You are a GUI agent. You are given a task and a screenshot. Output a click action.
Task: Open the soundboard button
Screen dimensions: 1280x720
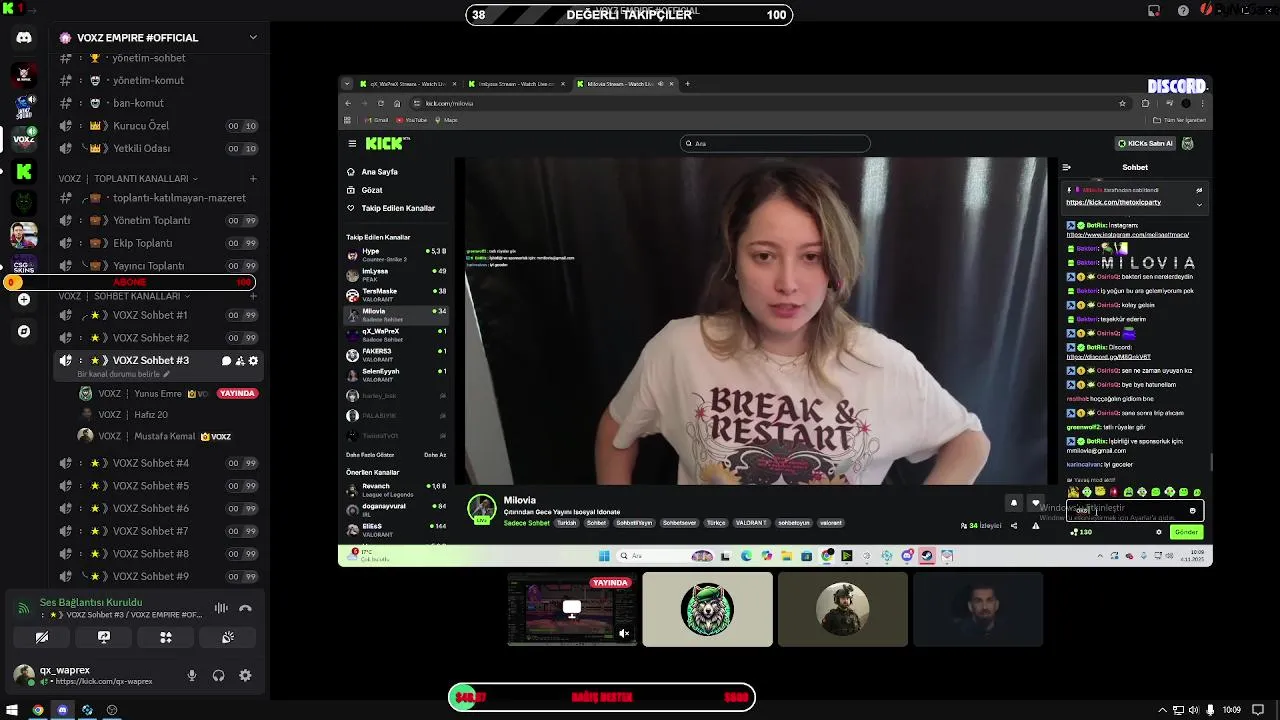point(228,637)
